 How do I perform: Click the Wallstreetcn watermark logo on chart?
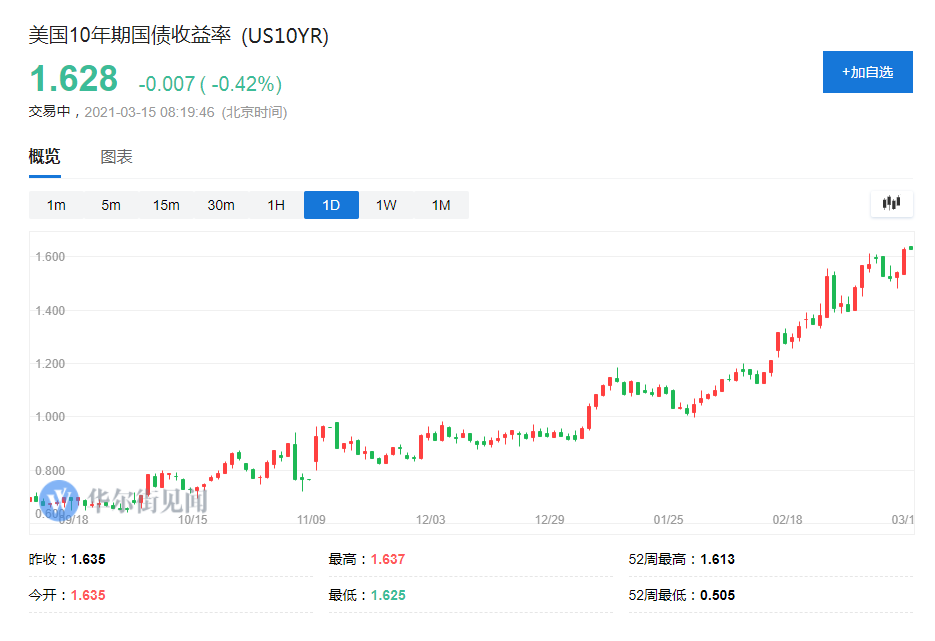click(58, 497)
